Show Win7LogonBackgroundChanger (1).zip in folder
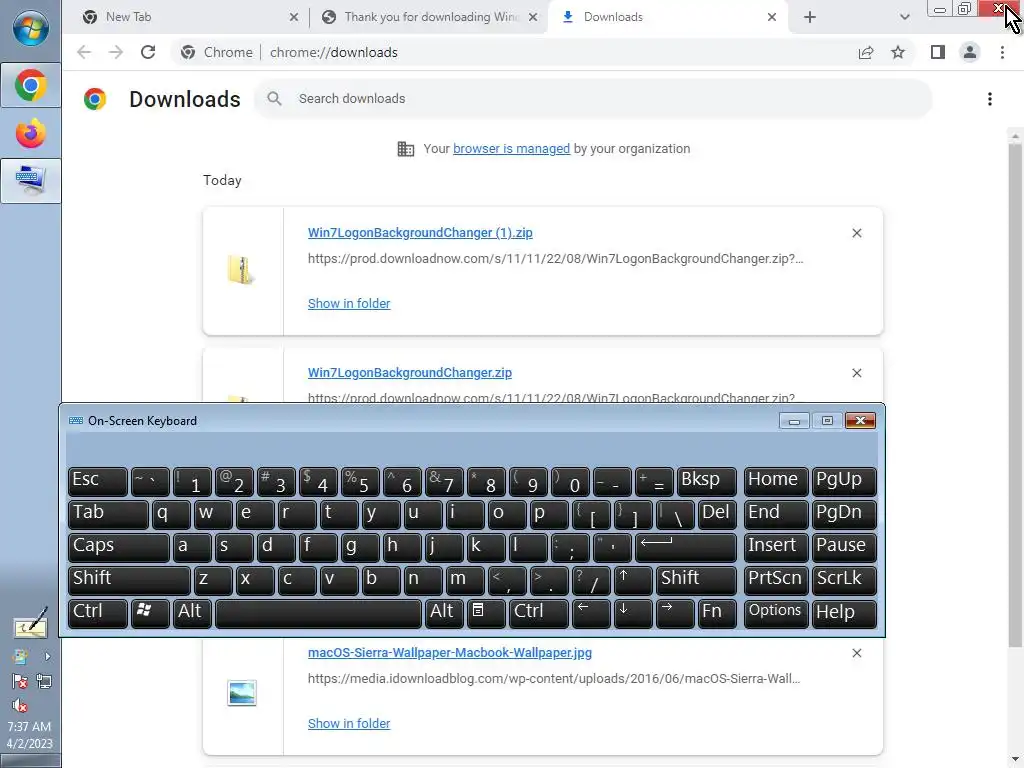The height and width of the screenshot is (768, 1024). point(349,304)
